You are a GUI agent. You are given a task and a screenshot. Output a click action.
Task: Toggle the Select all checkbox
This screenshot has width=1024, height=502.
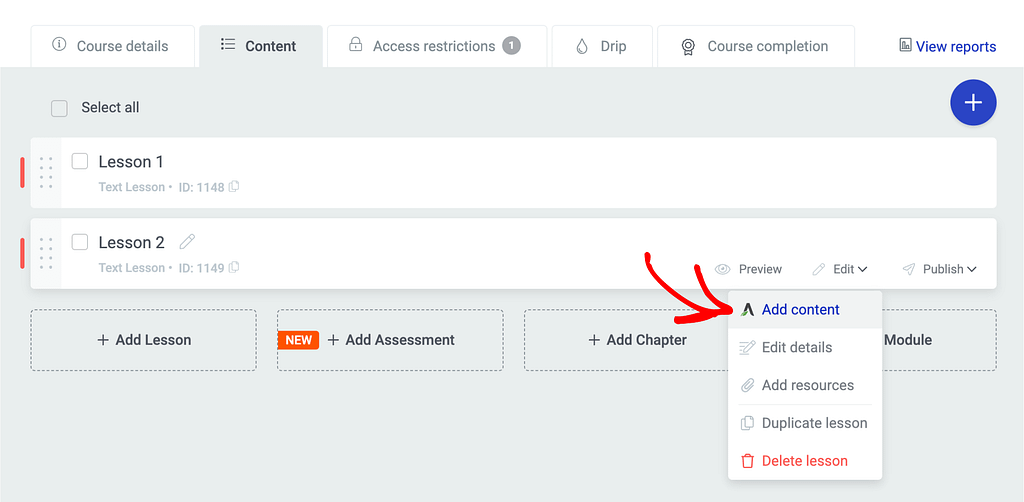pos(59,108)
